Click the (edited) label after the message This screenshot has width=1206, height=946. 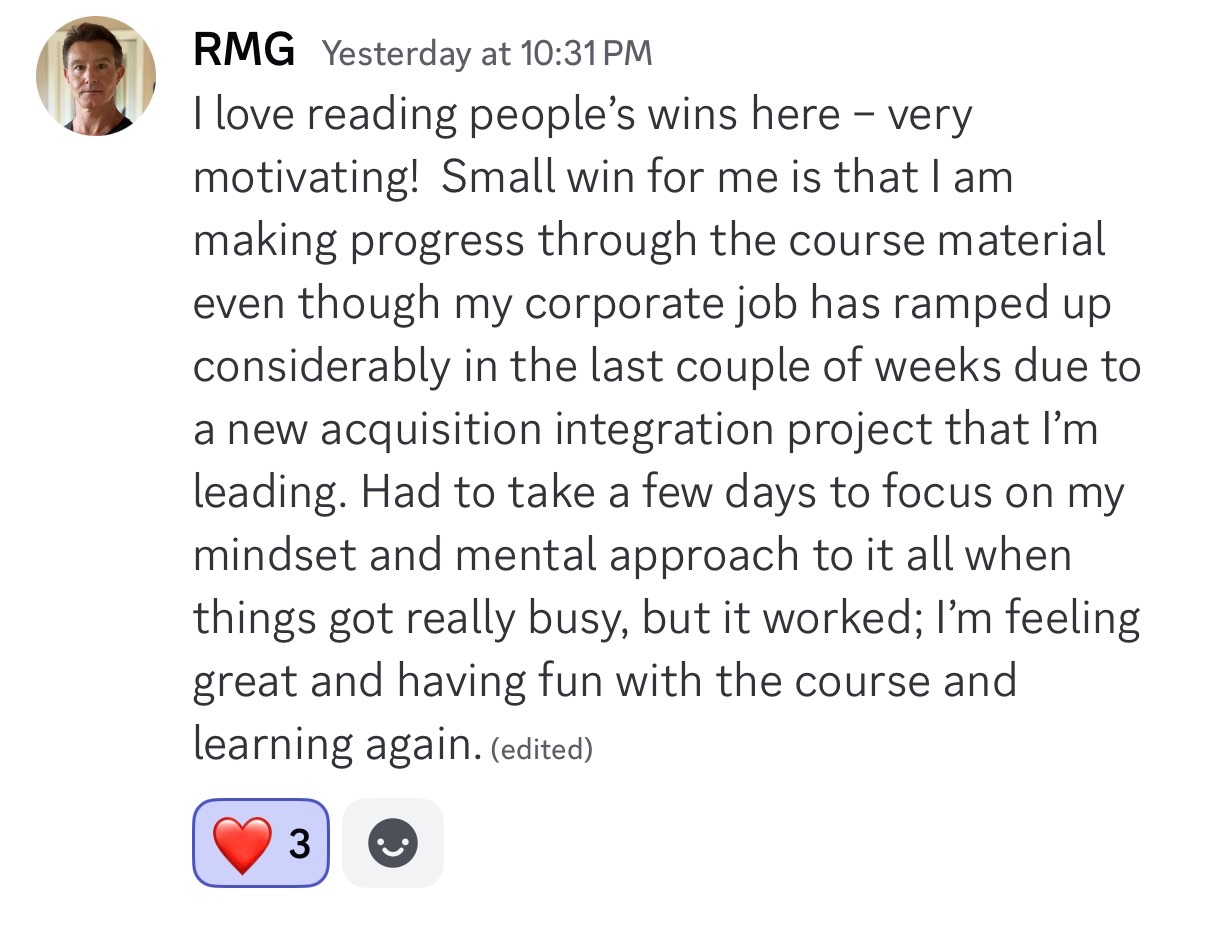tap(543, 749)
